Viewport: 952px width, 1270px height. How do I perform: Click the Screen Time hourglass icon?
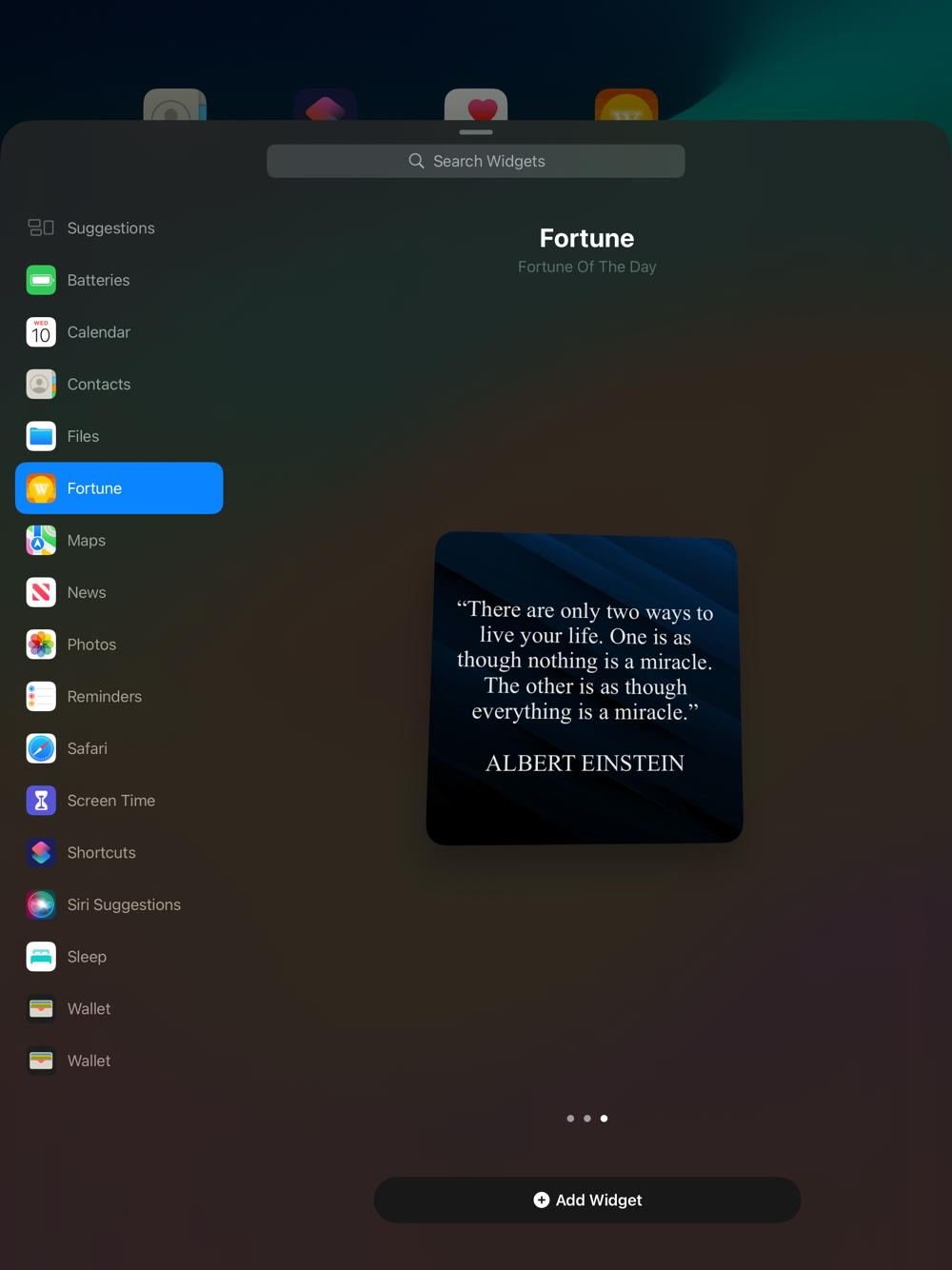[x=41, y=801]
